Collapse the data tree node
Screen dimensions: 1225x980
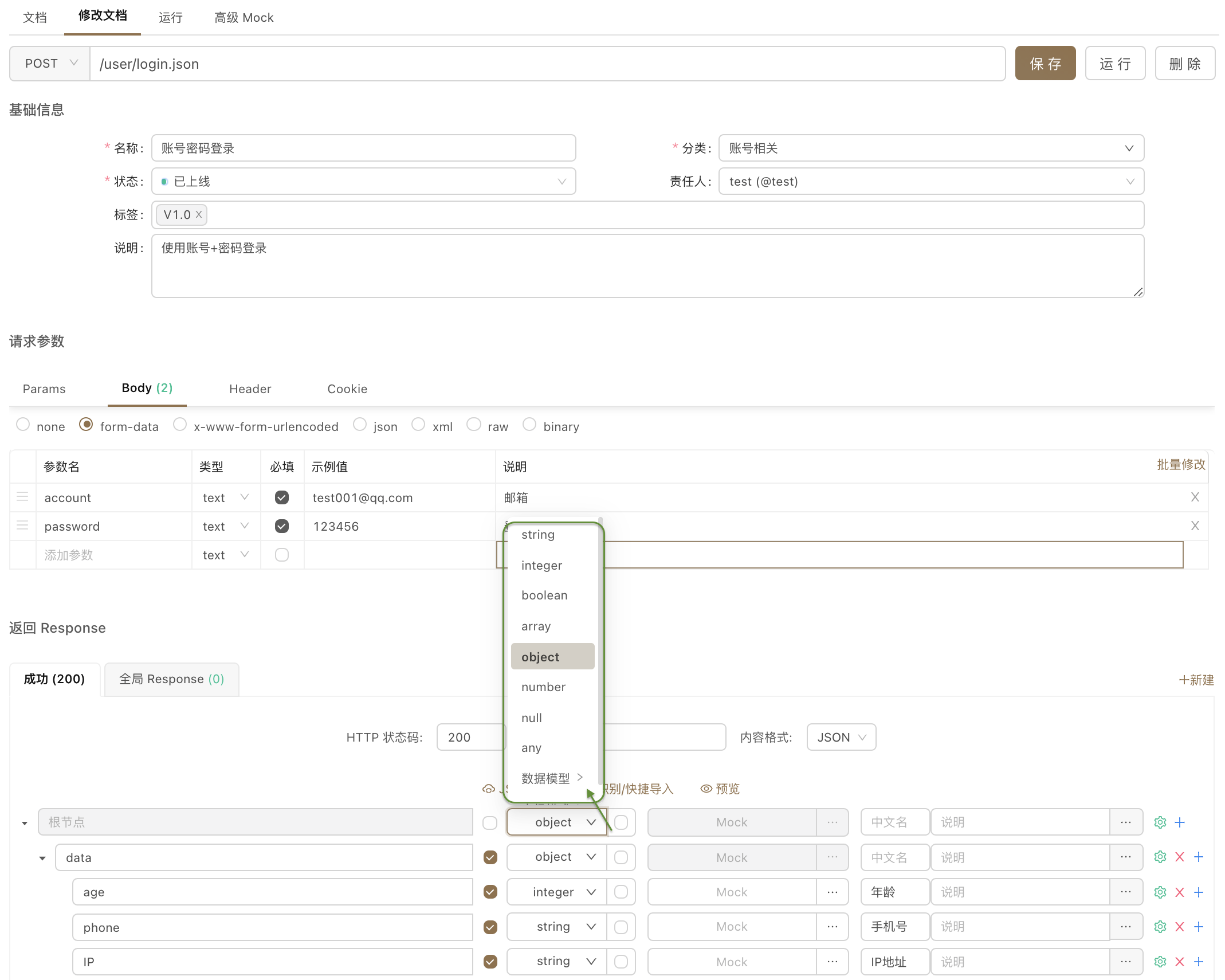(42, 858)
